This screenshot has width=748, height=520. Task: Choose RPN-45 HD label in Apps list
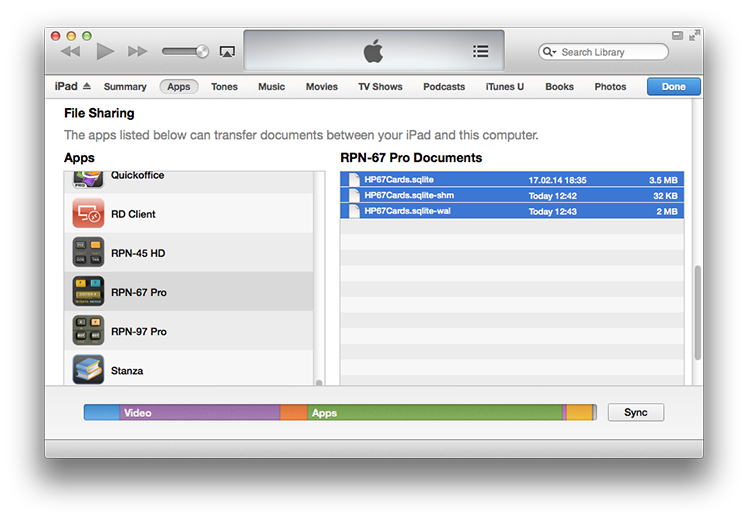(138, 253)
